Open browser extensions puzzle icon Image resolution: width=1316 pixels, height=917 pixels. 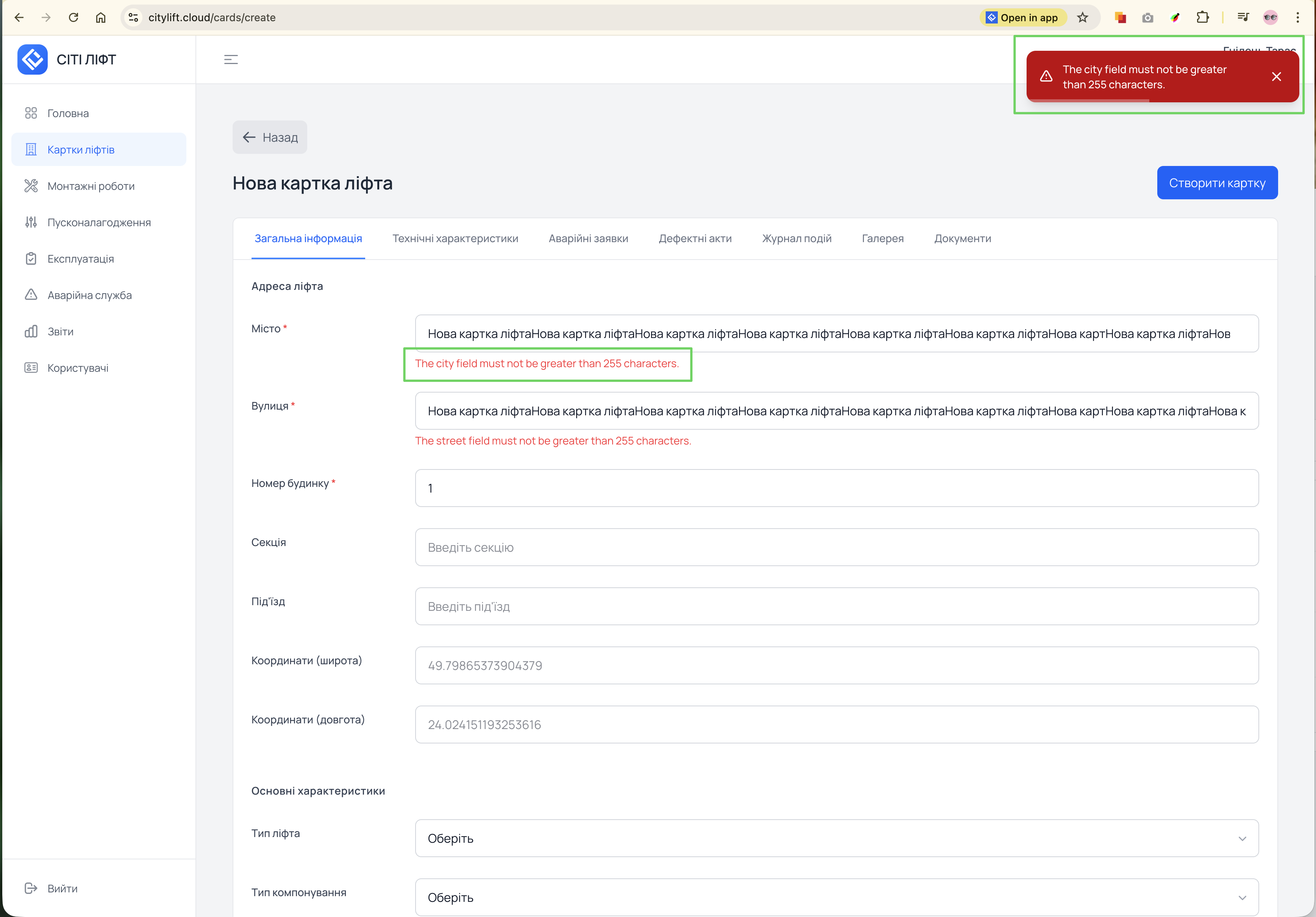pyautogui.click(x=1202, y=18)
